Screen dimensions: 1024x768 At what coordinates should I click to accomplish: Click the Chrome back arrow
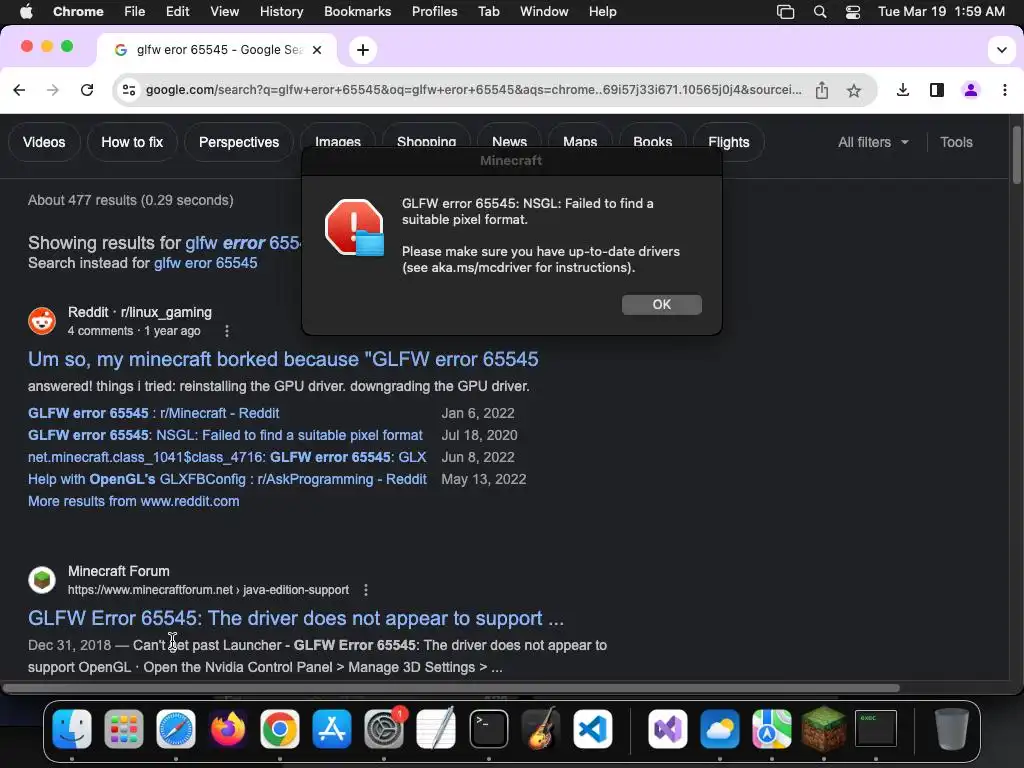pyautogui.click(x=19, y=90)
